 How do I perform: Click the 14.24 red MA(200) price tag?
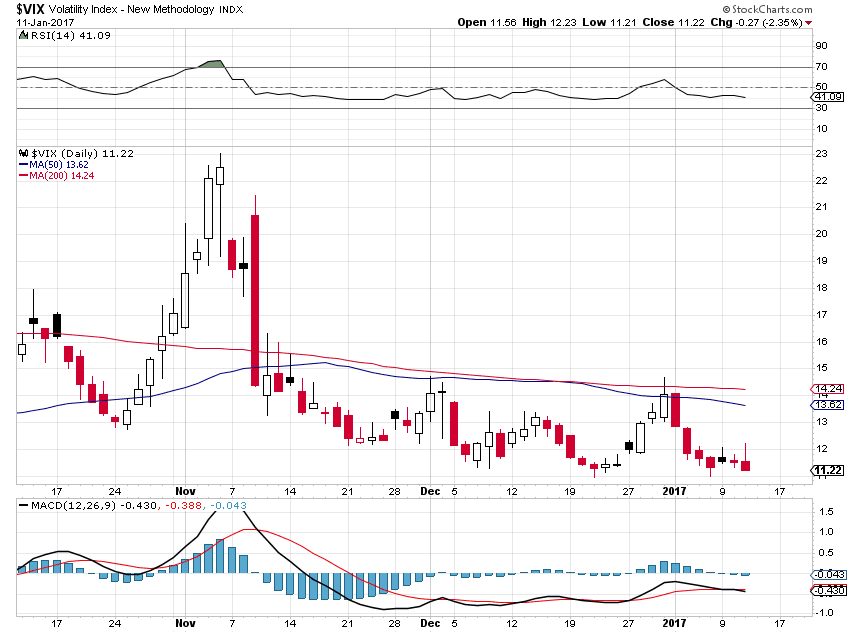828,389
